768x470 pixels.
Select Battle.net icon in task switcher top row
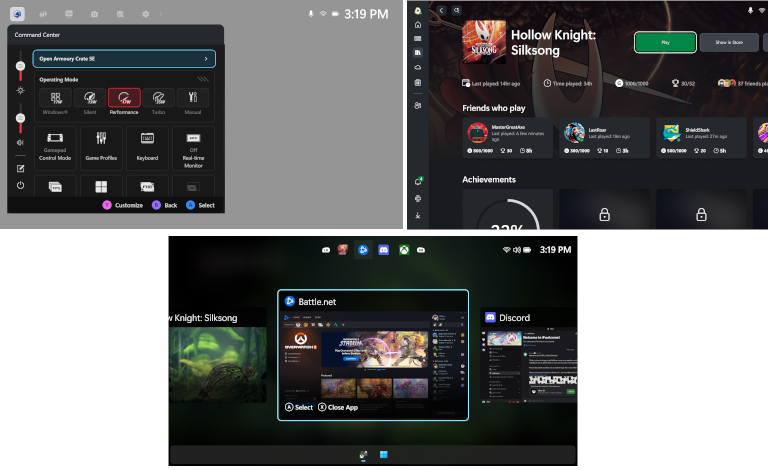(363, 250)
